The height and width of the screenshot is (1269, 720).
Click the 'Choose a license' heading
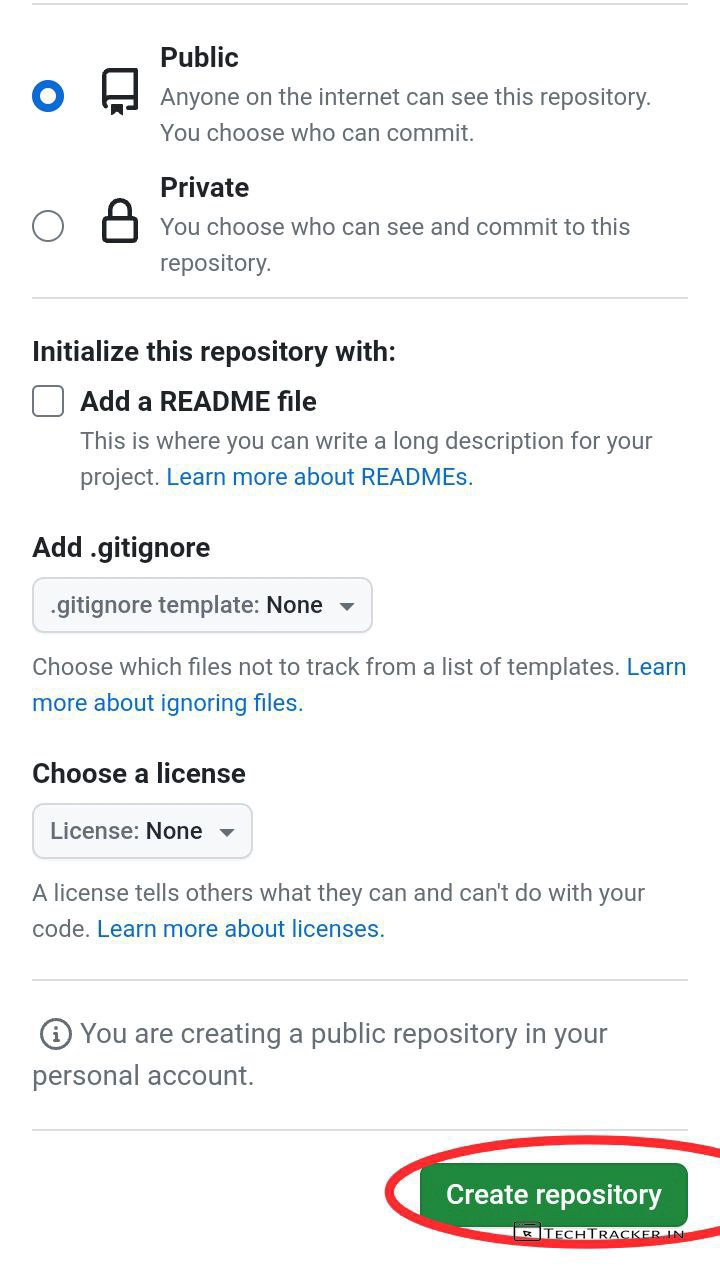click(139, 773)
